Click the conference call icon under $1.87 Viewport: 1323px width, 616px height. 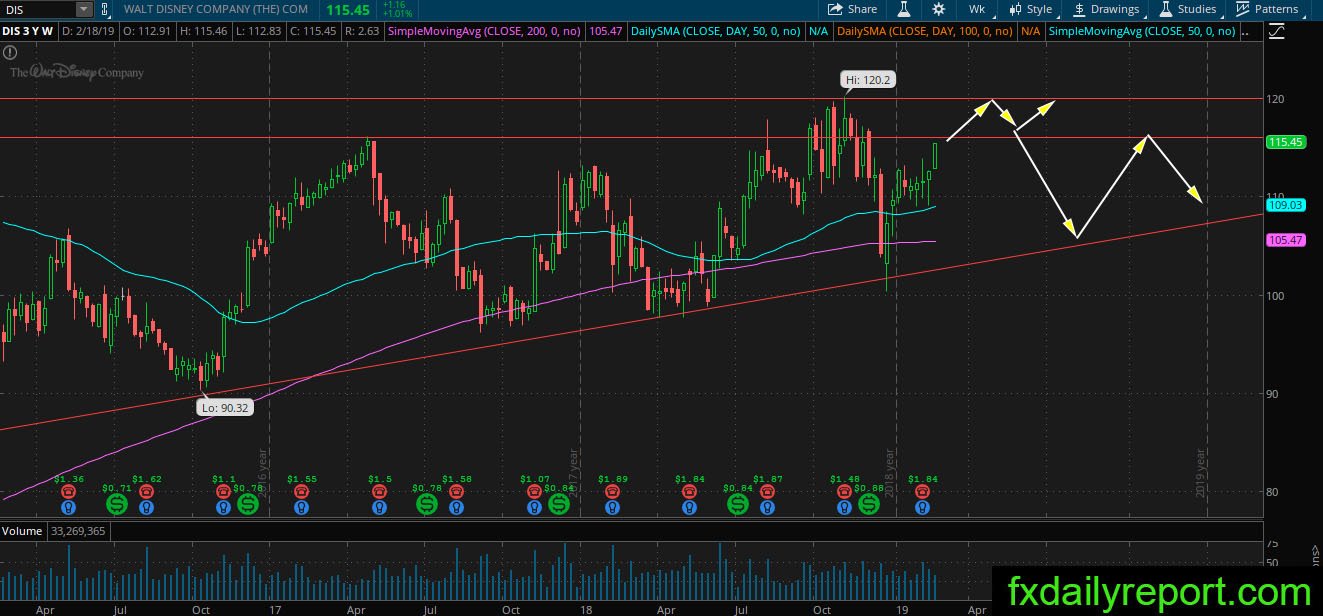(x=767, y=492)
